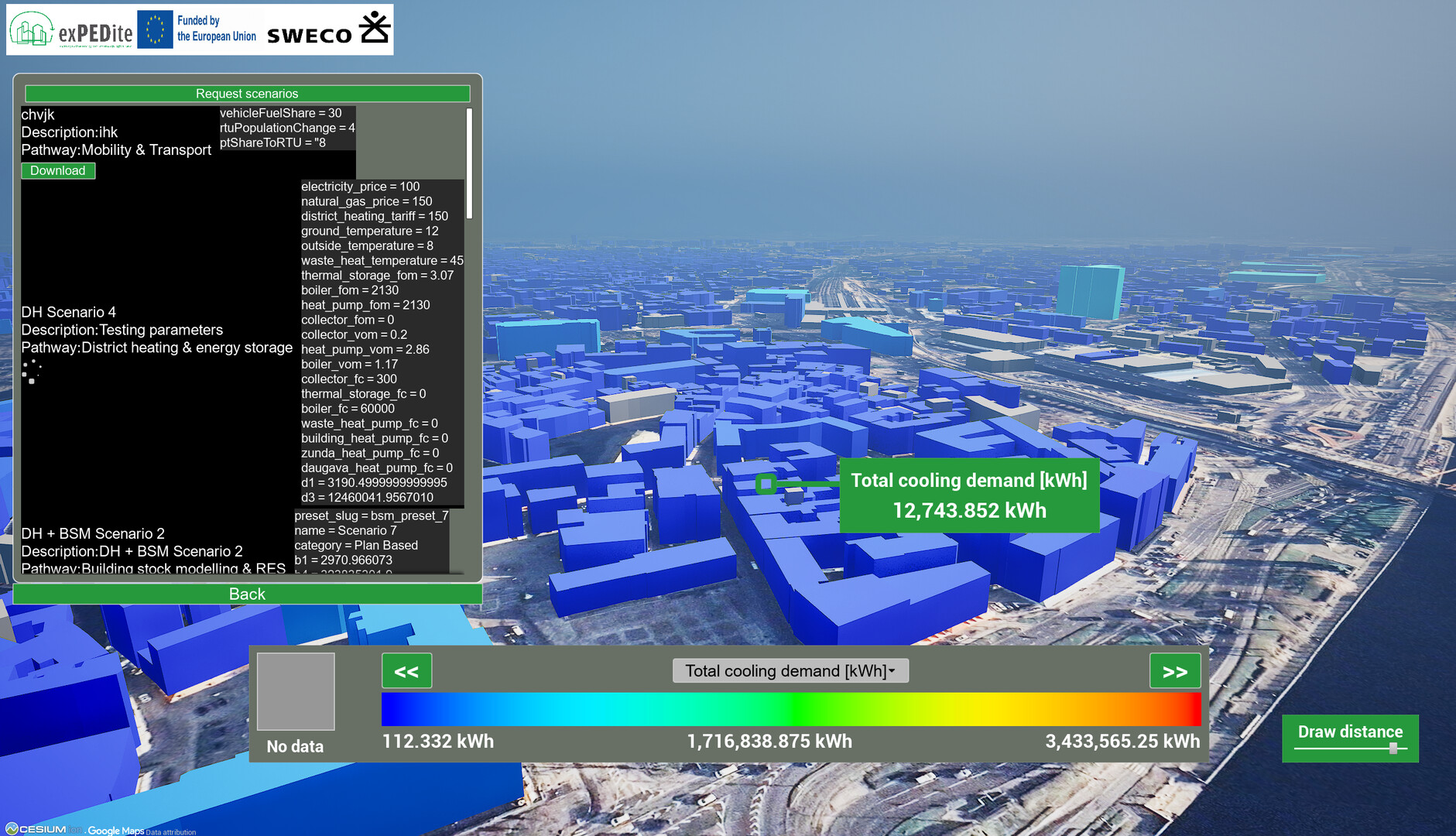The image size is (1456, 836).
Task: Click the exPEDite logo
Action: 70,30
